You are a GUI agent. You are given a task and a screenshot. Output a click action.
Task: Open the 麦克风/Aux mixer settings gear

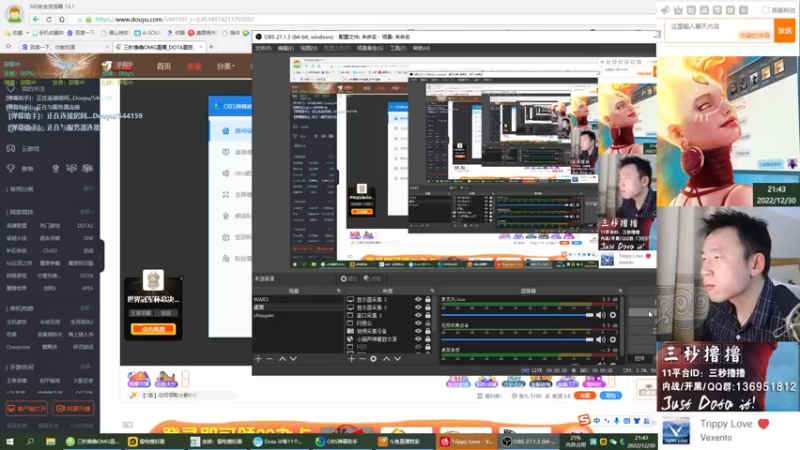[x=613, y=315]
